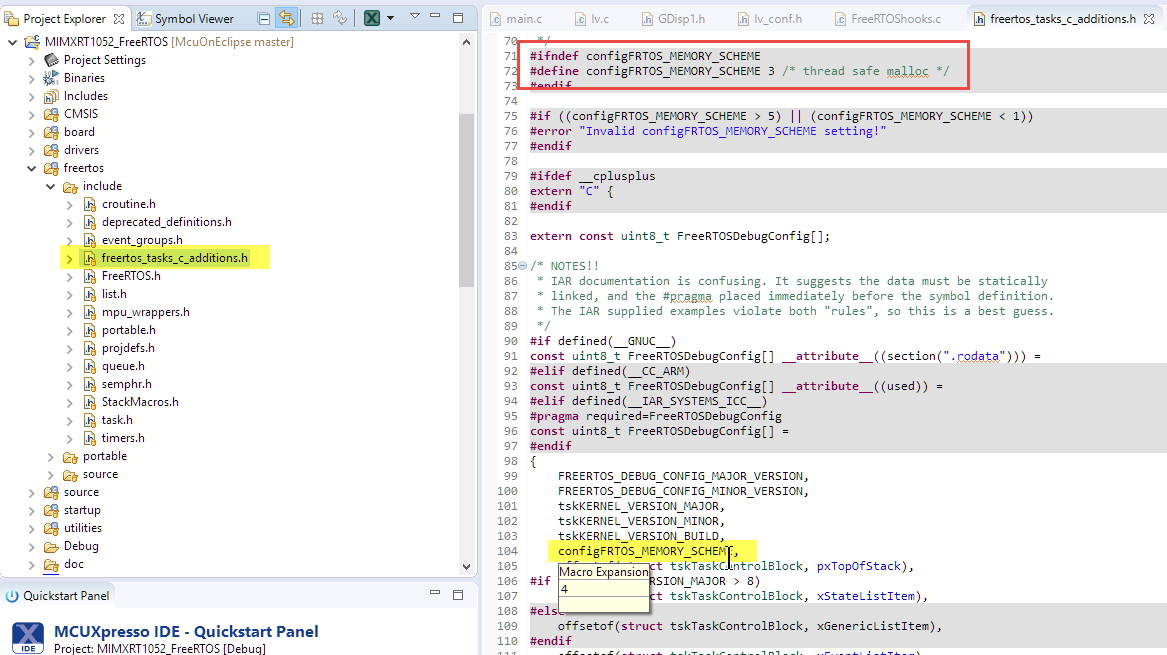
Task: Collapse all items in Project Explorer
Action: tap(263, 18)
